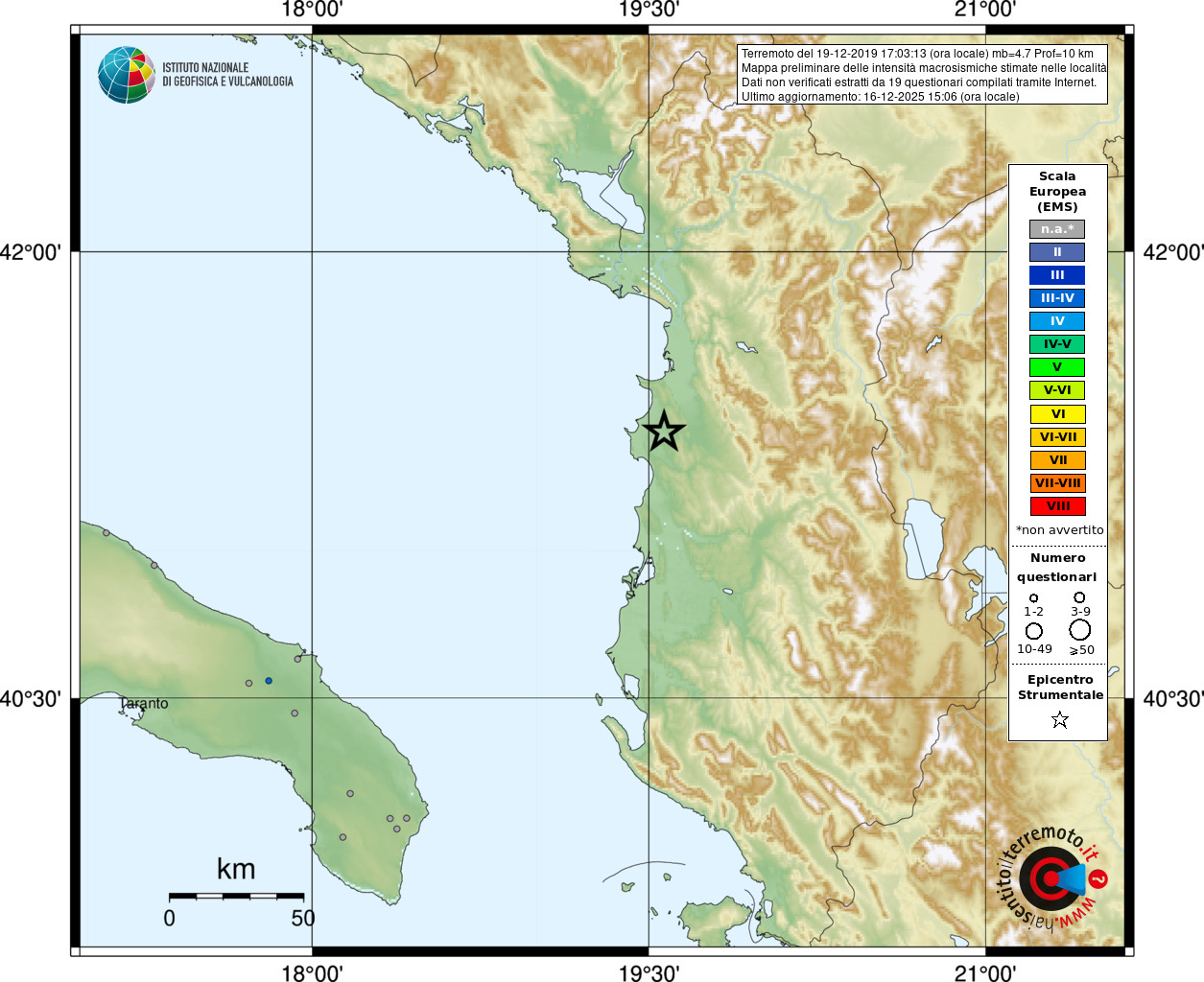Select the yellow VI intensity swatch

coord(1057,414)
